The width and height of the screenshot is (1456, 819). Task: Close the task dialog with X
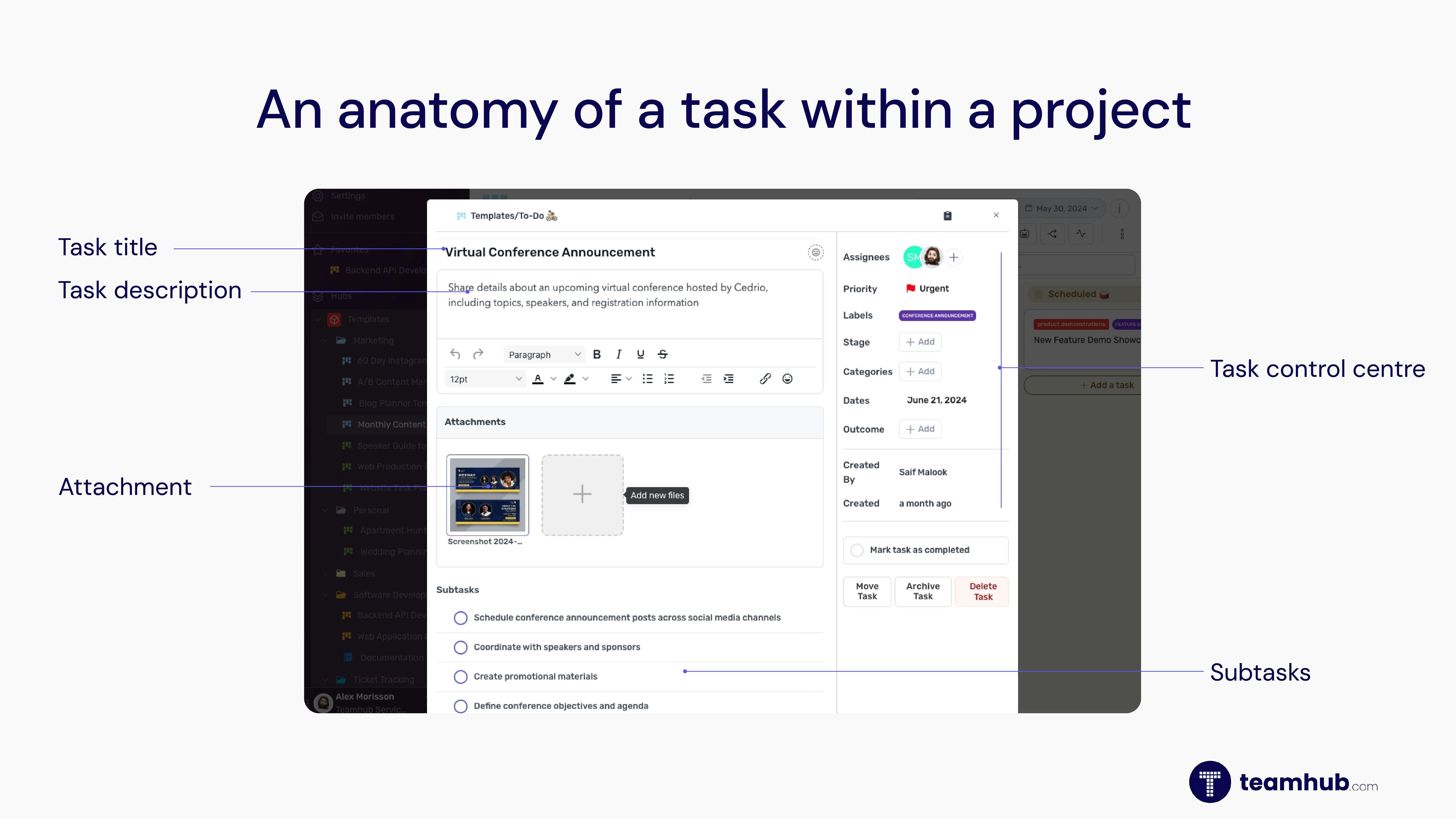pos(996,215)
